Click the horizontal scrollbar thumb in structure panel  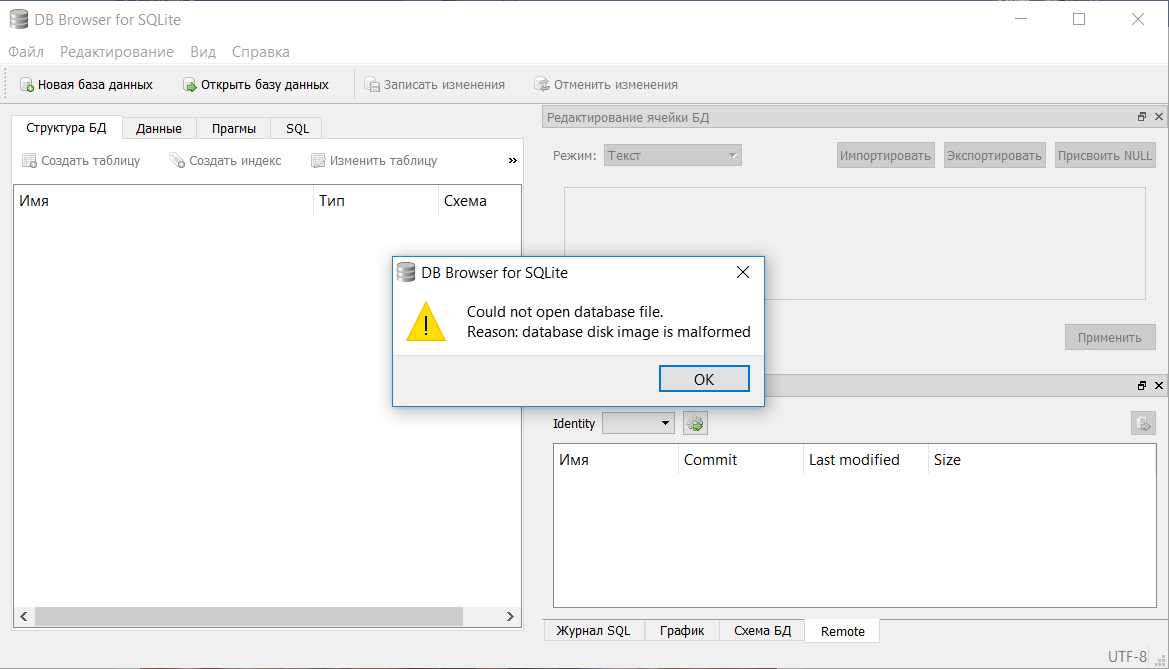[x=249, y=616]
